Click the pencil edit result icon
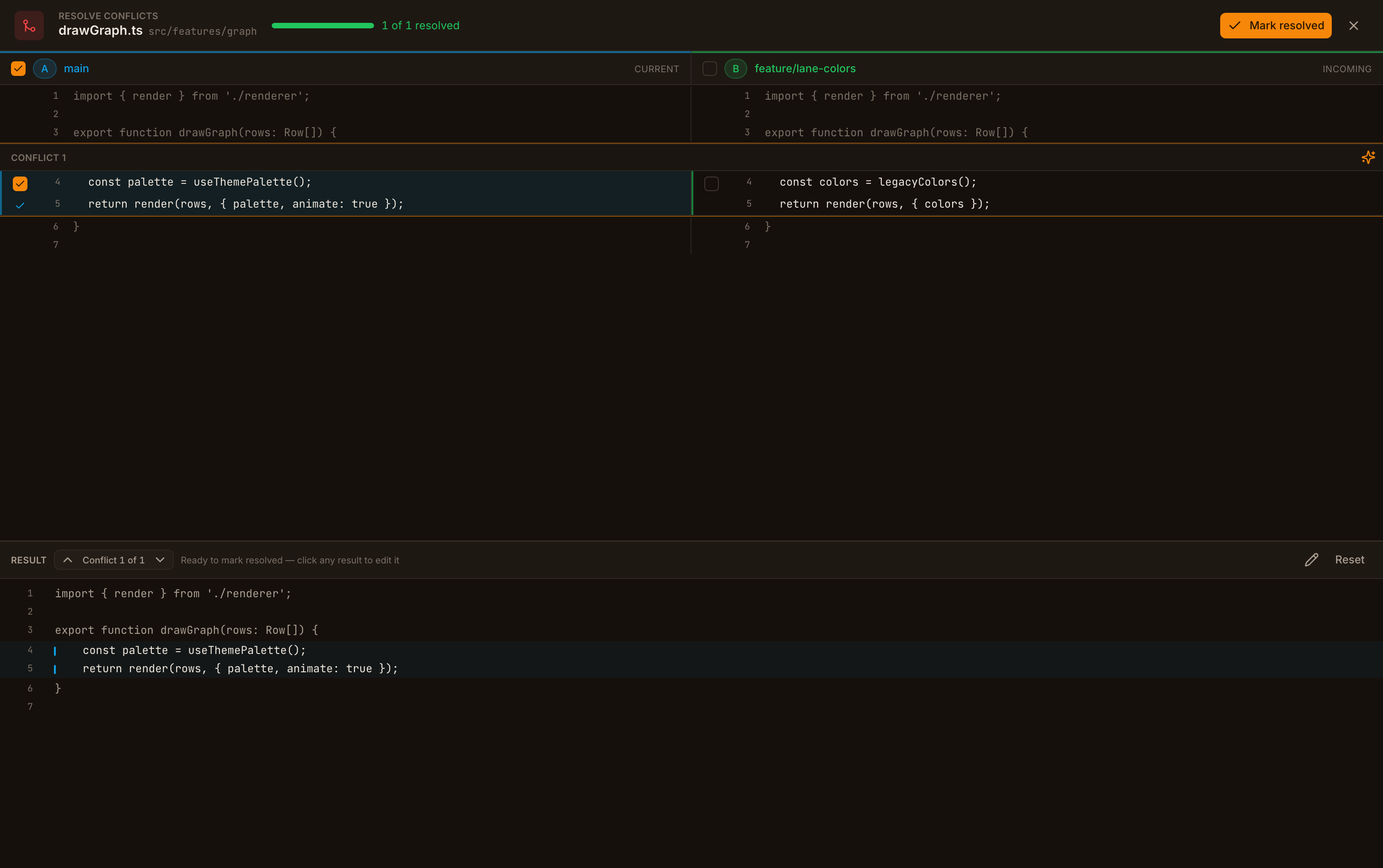Viewport: 1383px width, 868px height. click(1311, 560)
